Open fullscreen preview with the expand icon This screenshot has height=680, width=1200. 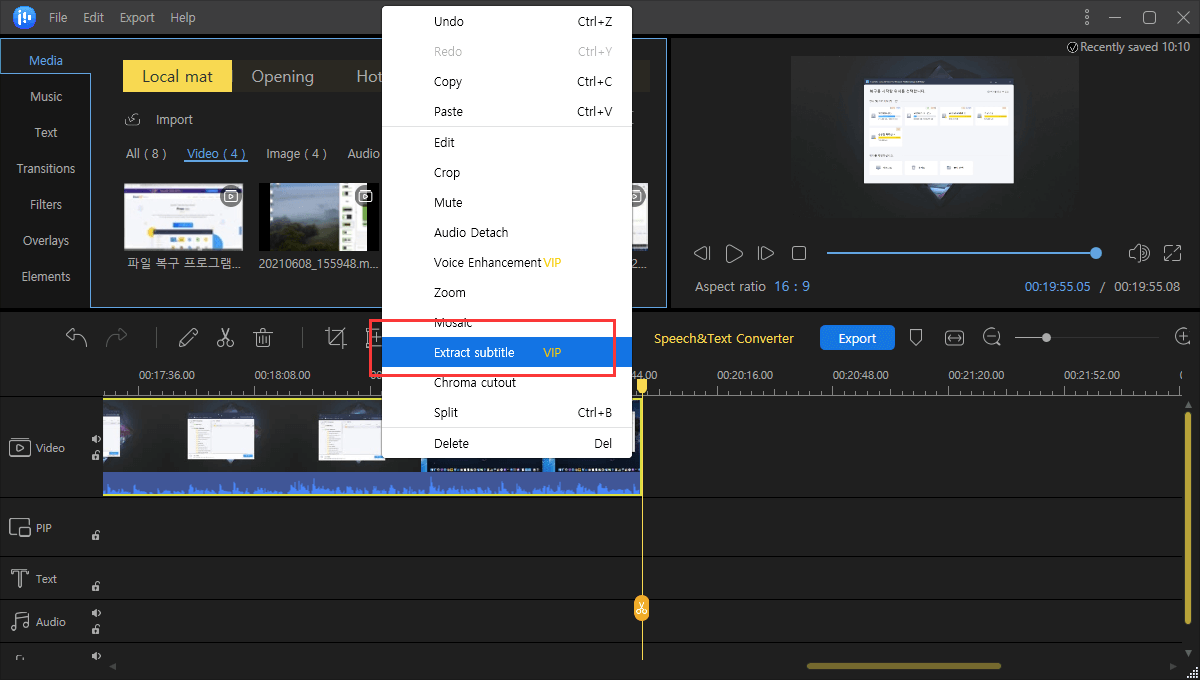(1172, 253)
